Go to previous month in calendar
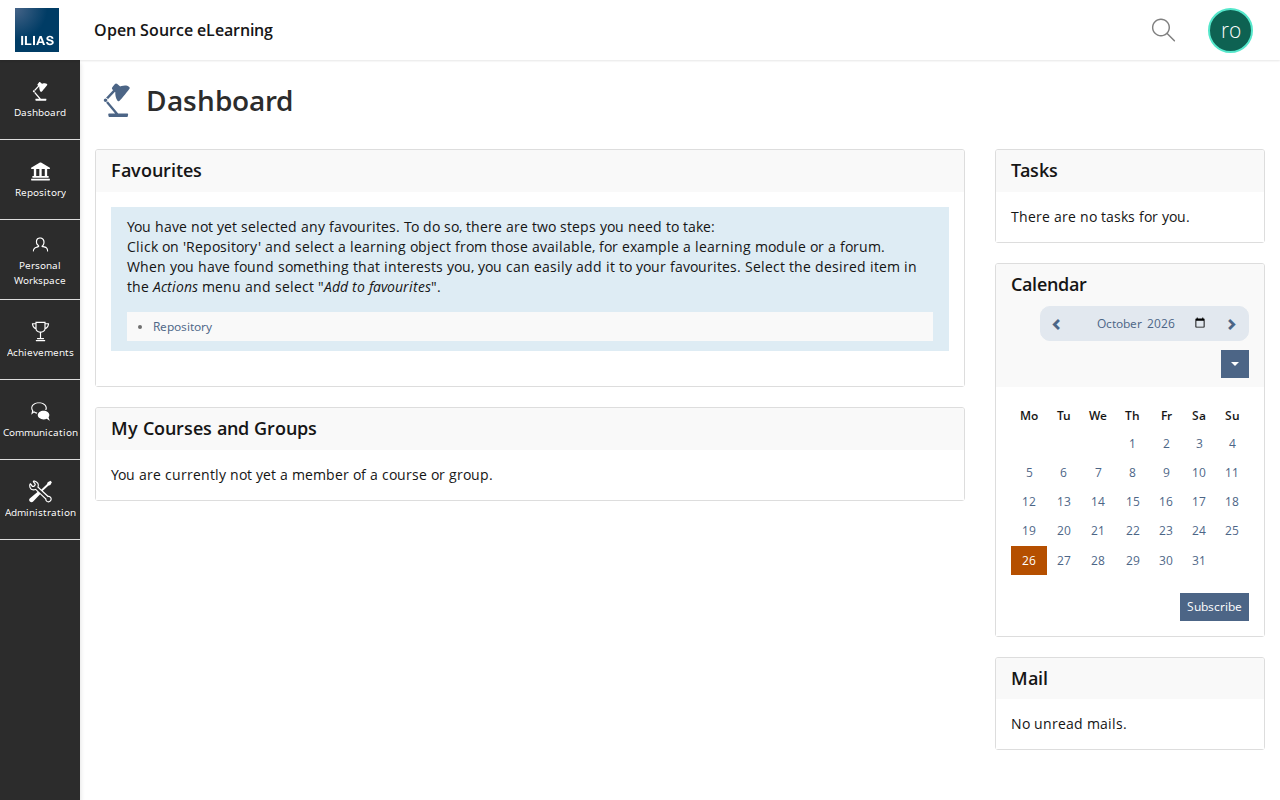This screenshot has height=800, width=1280. [1057, 324]
